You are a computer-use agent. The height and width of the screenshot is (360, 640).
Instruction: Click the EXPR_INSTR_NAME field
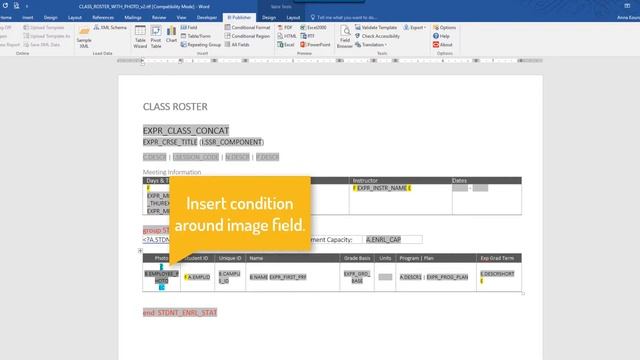tap(382, 188)
